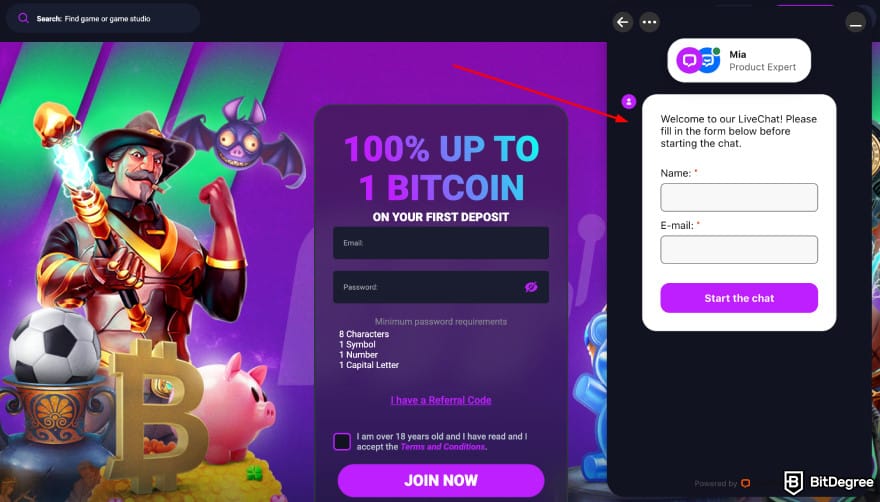Click the registration Email field
Viewport: 880px width, 502px height.
click(x=441, y=243)
